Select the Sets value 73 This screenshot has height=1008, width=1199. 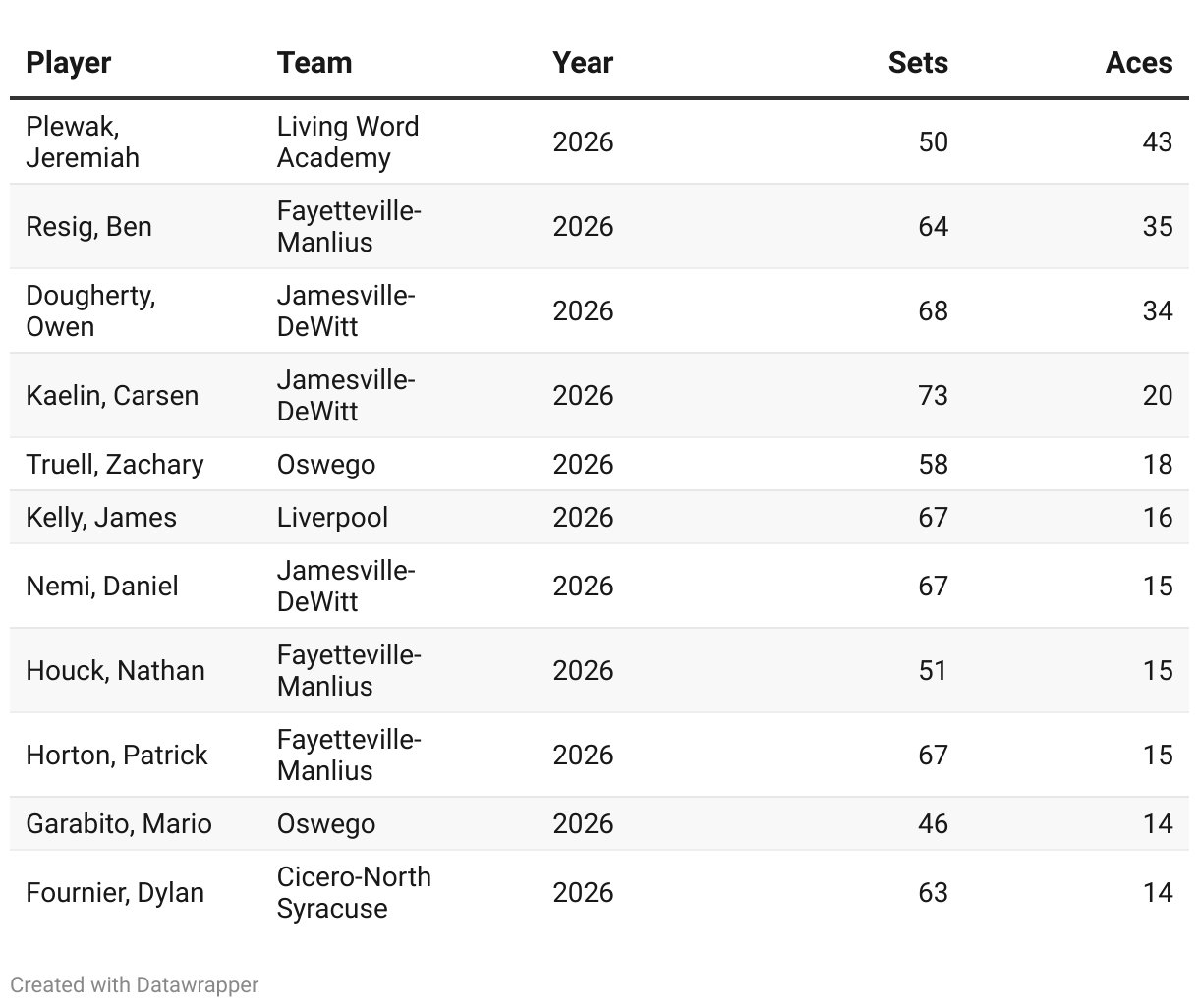[x=933, y=395]
